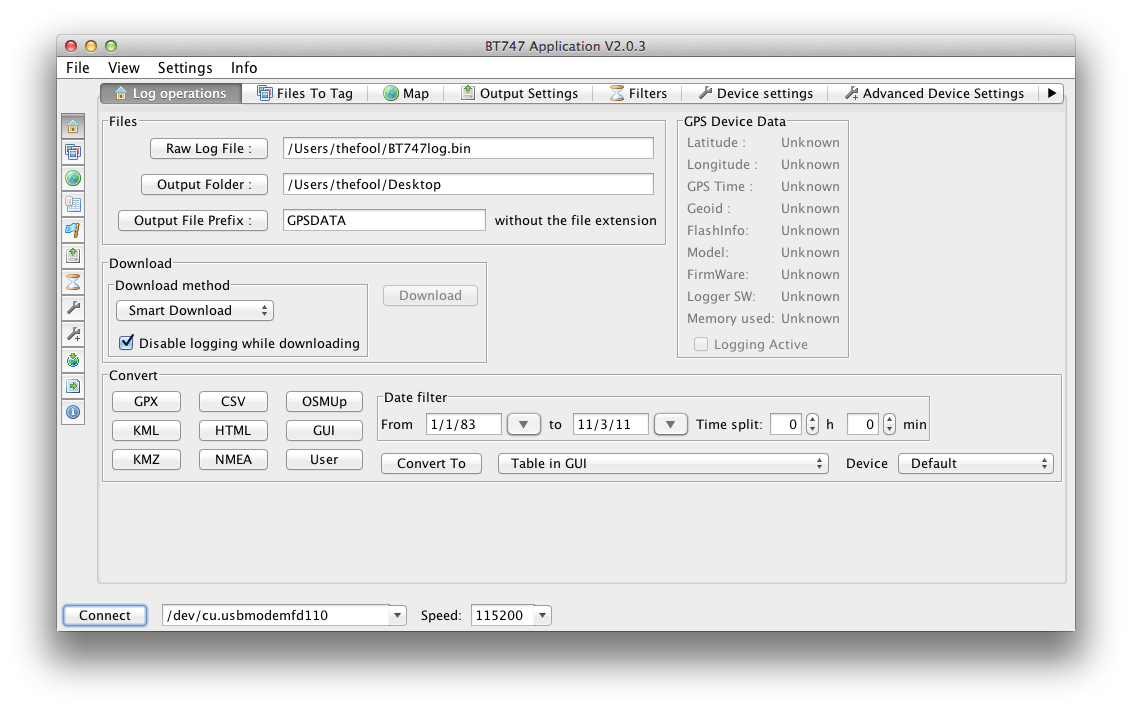1132x710 pixels.
Task: Open the Speed 115200 dropdown
Action: (542, 616)
